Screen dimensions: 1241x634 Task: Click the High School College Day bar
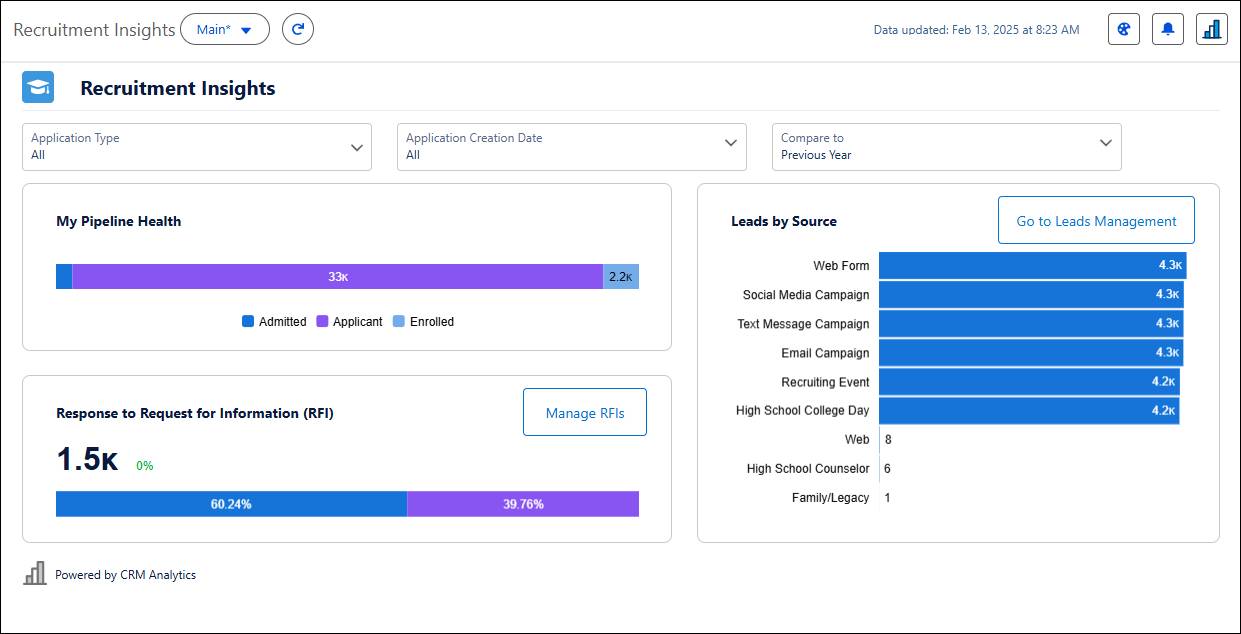point(1029,410)
